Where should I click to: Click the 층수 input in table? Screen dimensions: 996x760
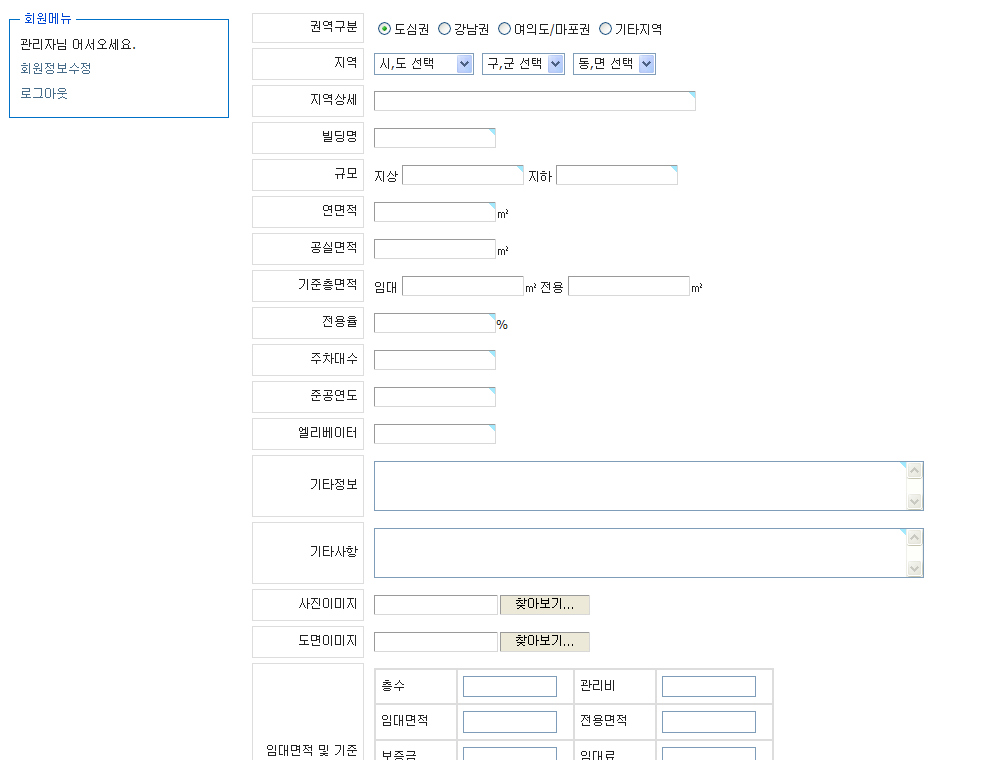(509, 686)
